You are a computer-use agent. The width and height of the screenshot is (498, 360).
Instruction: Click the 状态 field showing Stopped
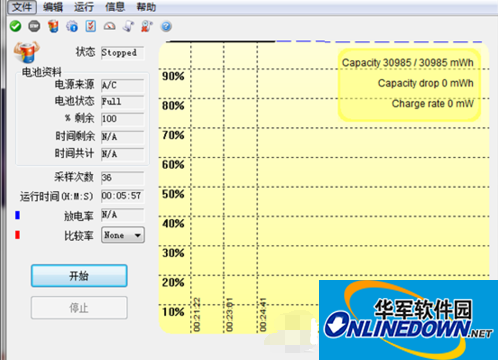point(123,53)
